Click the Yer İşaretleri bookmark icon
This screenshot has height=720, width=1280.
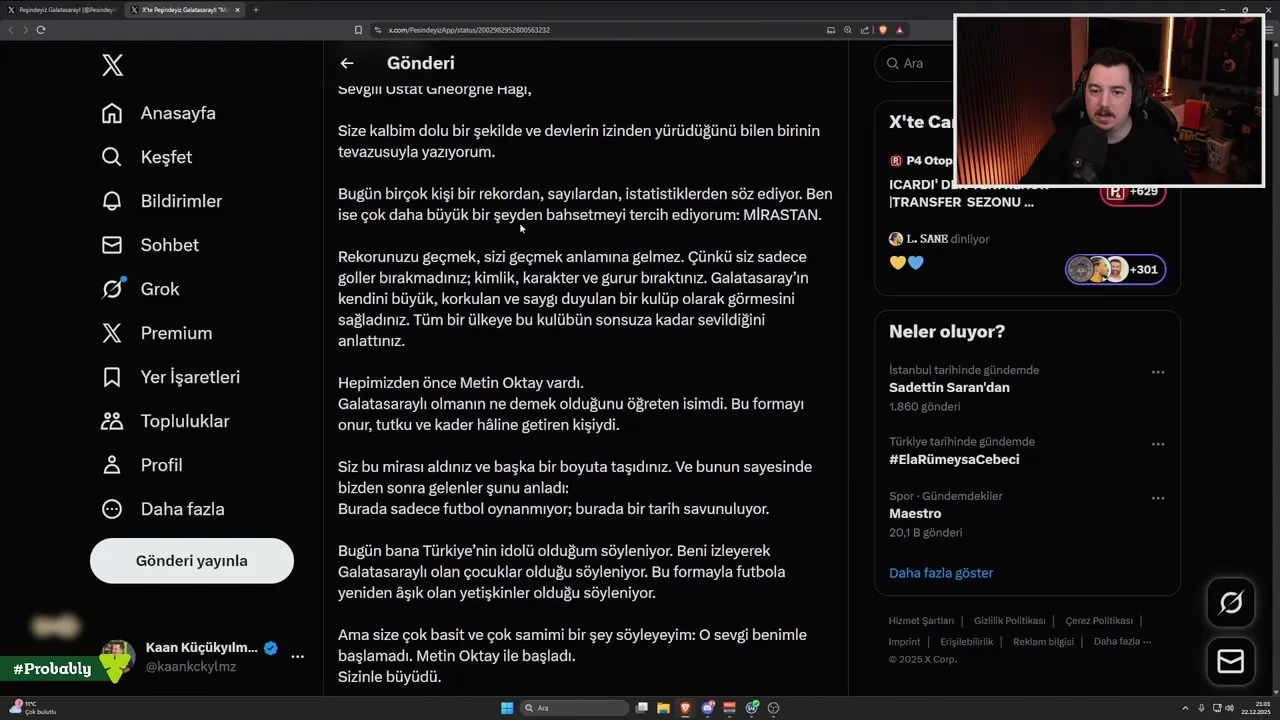pyautogui.click(x=112, y=377)
